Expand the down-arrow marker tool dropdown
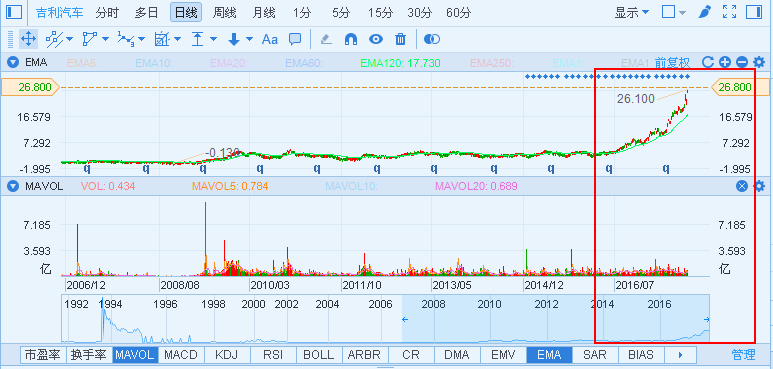Image resolution: width=773 pixels, height=369 pixels. point(249,39)
